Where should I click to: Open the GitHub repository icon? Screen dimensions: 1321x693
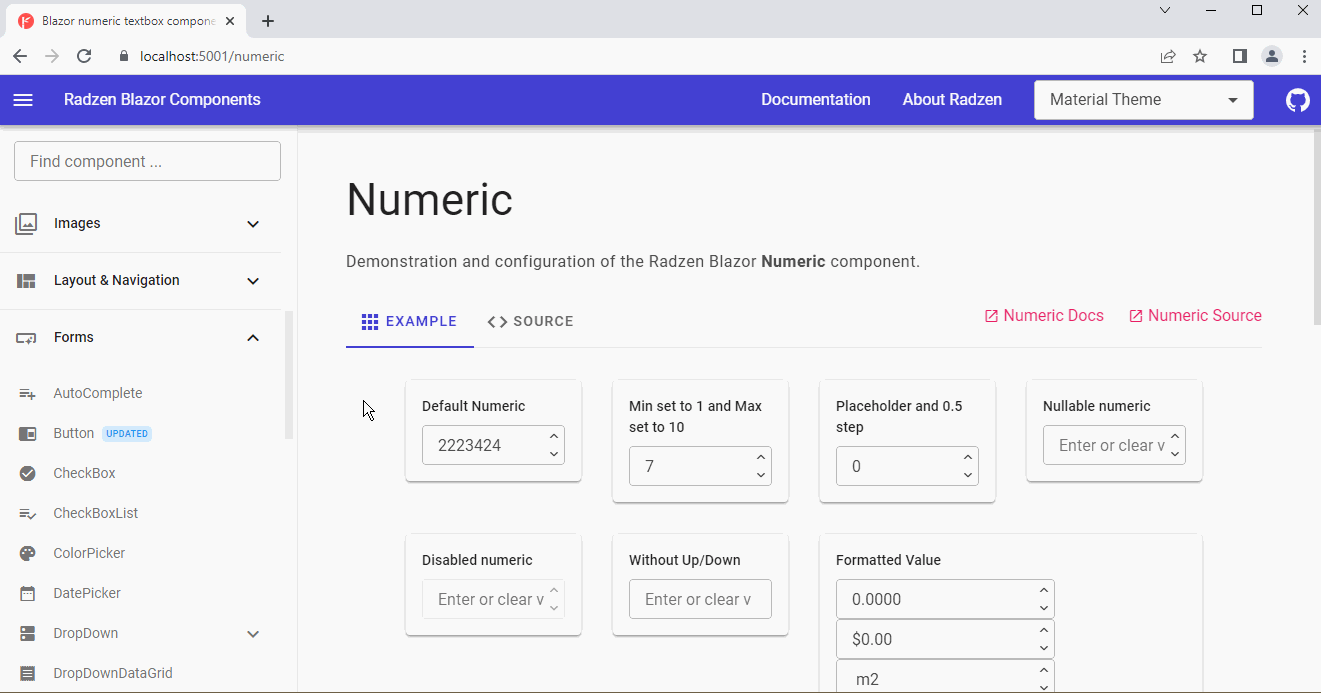click(x=1297, y=100)
